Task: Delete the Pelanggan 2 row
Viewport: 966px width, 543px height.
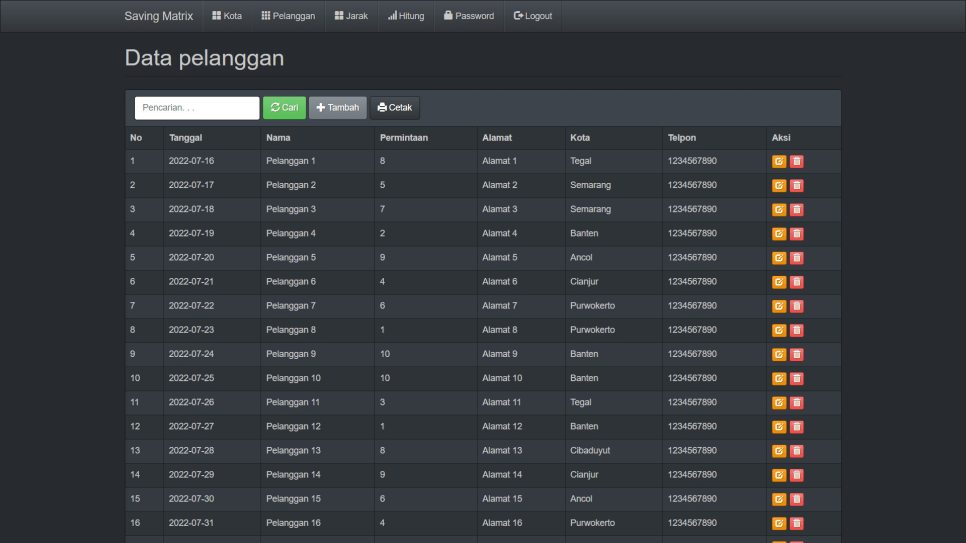Action: (x=797, y=186)
